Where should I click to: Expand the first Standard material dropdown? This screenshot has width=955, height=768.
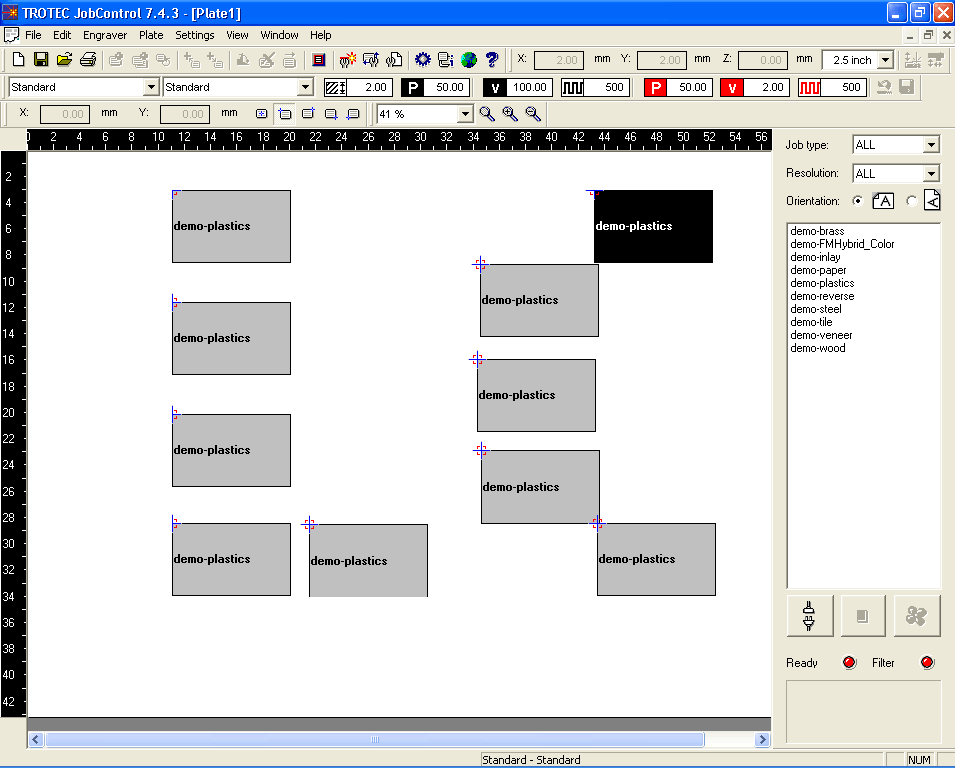152,88
